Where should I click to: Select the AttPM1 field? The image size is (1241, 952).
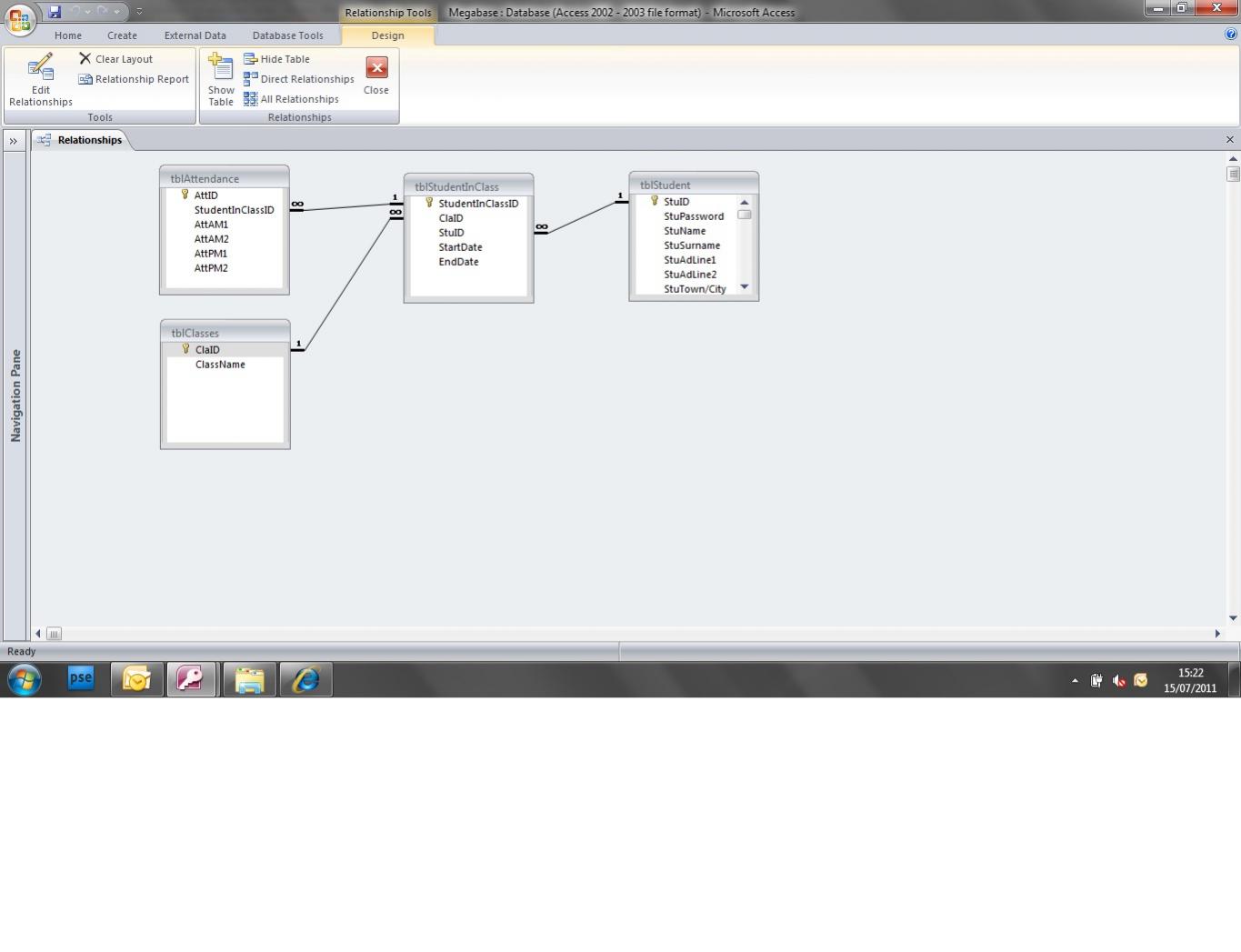point(211,254)
